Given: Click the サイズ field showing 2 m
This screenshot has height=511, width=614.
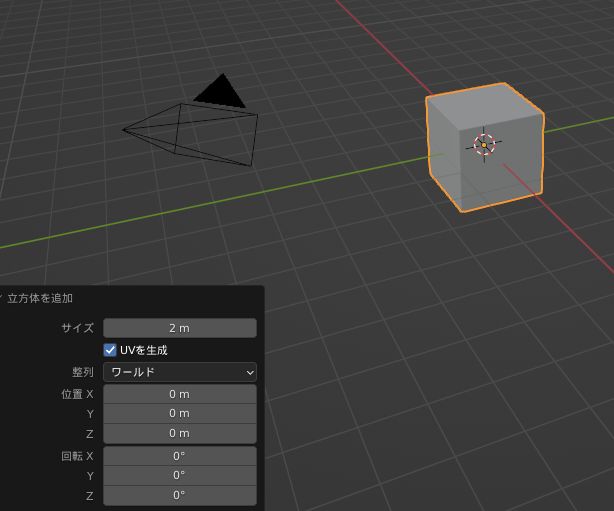Looking at the screenshot, I should 180,328.
